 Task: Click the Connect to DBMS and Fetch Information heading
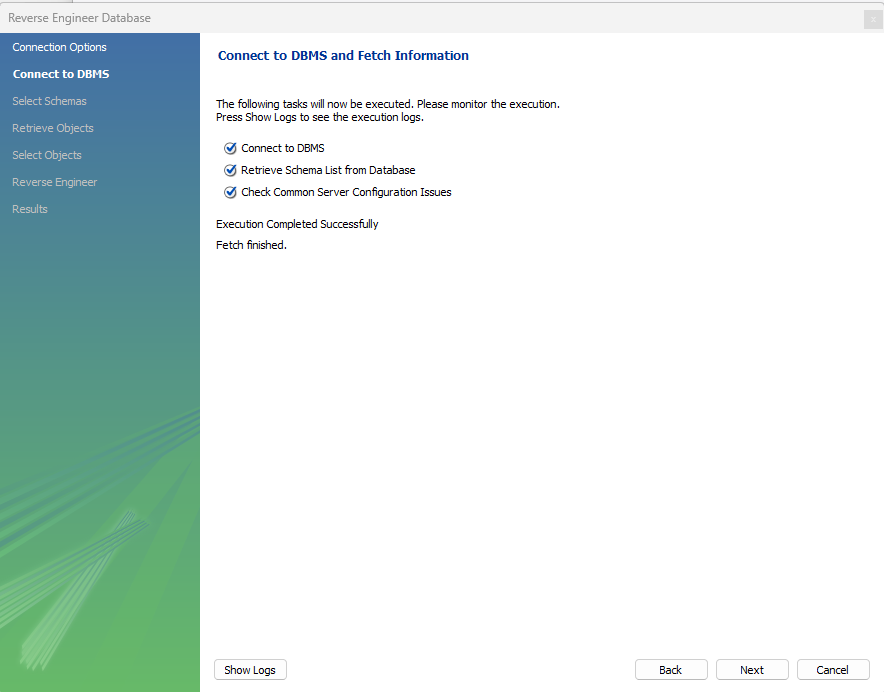coord(343,56)
